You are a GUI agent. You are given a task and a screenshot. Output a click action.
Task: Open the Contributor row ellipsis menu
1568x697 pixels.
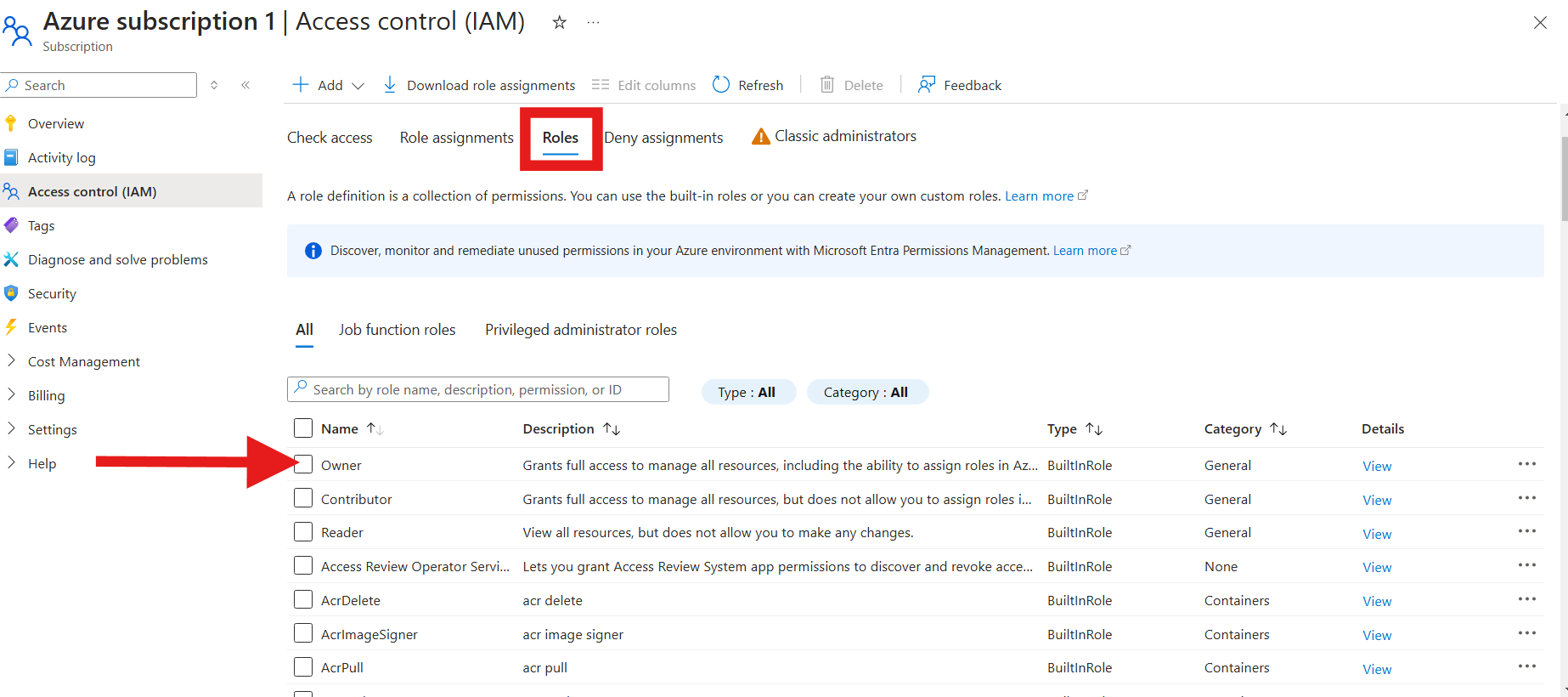[x=1526, y=498]
